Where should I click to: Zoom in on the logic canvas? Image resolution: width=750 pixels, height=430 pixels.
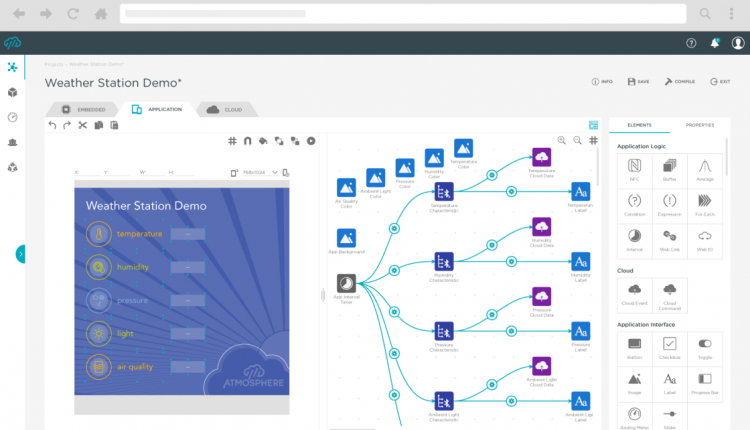(562, 140)
